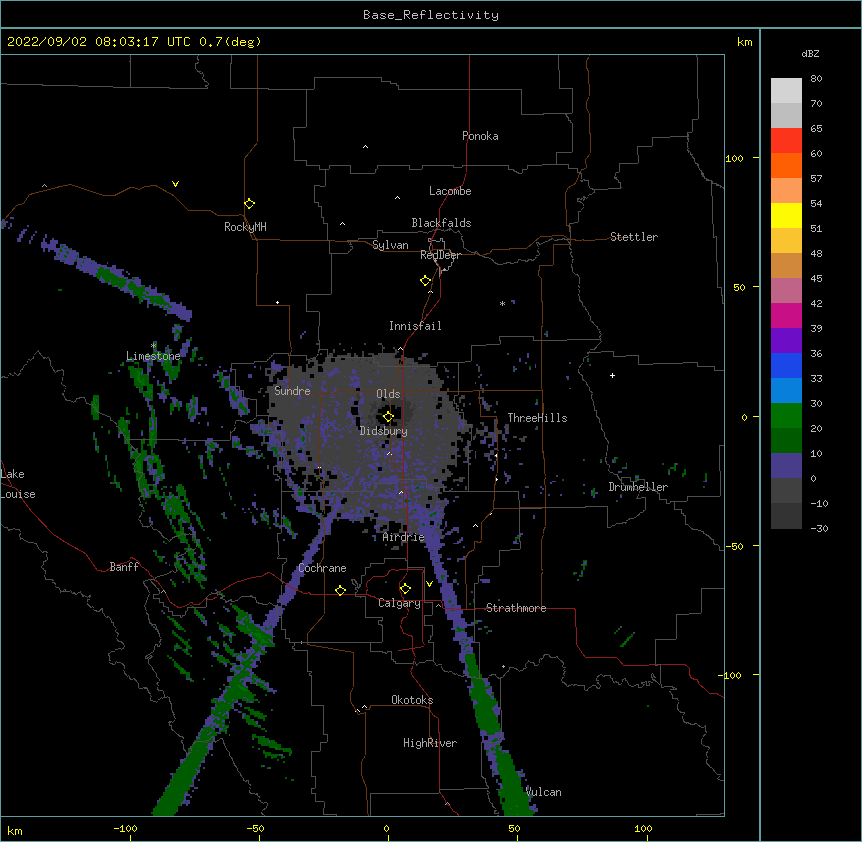Click the dBZ legend heading

click(810, 53)
